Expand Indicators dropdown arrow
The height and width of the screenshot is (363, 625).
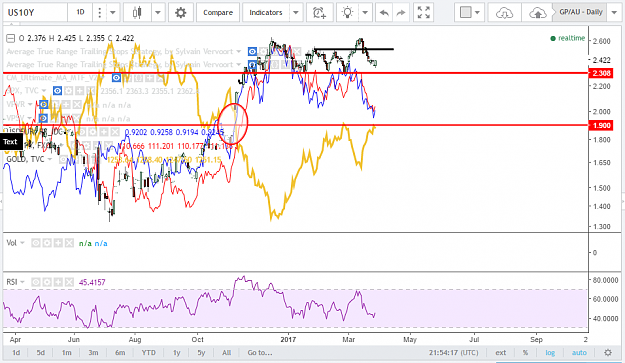point(296,12)
